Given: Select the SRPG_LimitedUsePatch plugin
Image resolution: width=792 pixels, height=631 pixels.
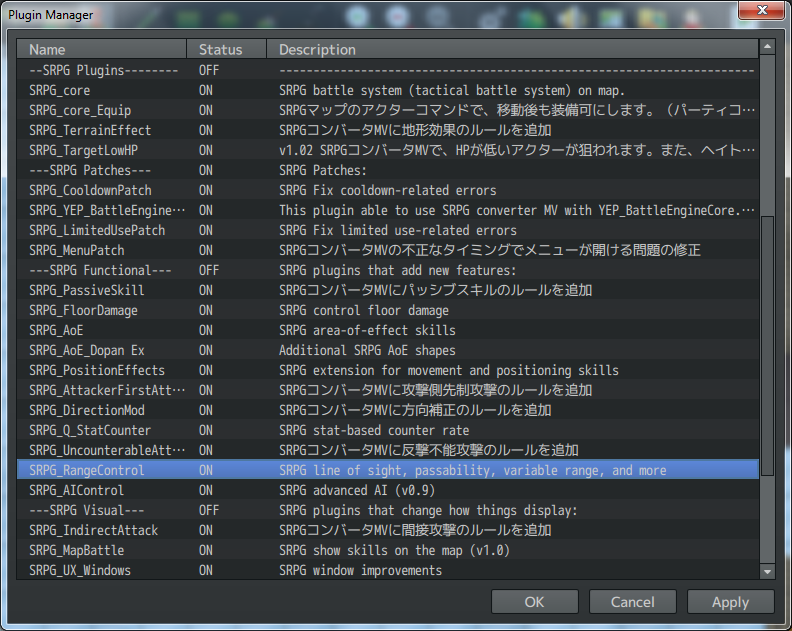Looking at the screenshot, I should [x=387, y=230].
